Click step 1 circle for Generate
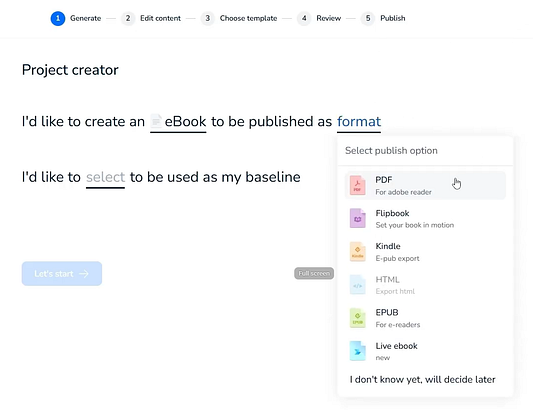Viewport: 533px width, 419px height. click(58, 18)
